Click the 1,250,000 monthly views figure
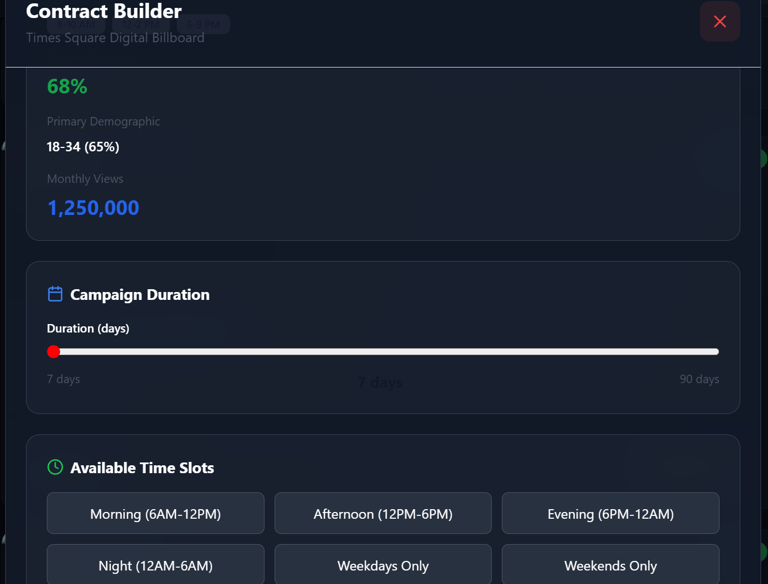 pyautogui.click(x=93, y=208)
